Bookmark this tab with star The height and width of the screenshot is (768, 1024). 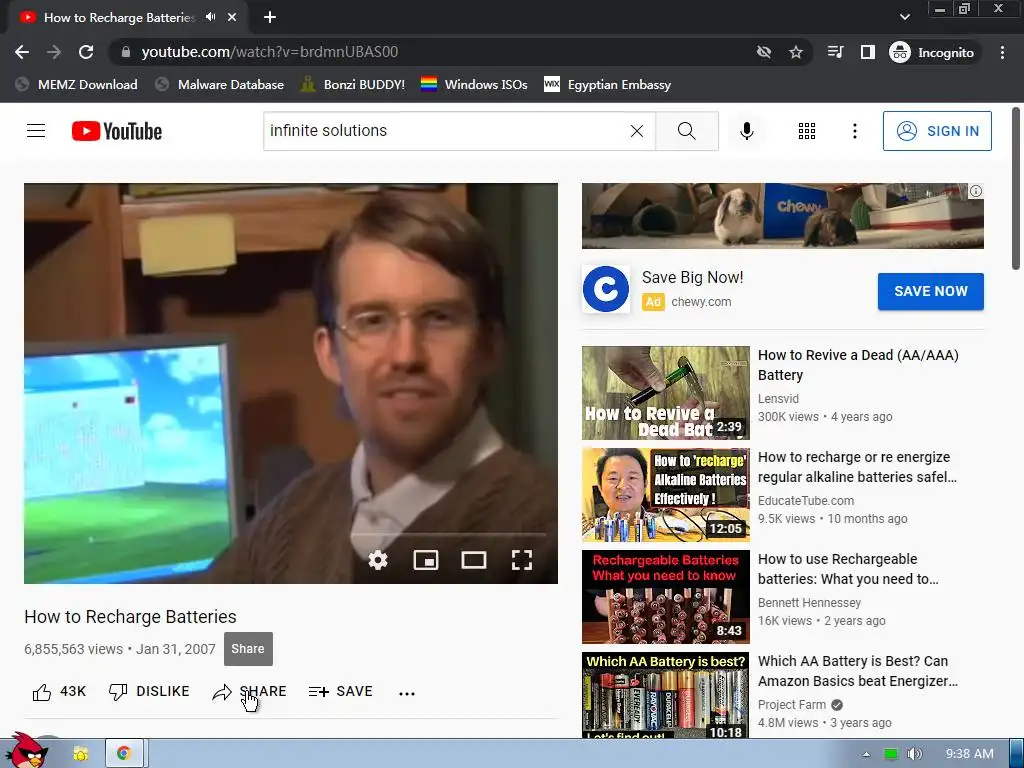pos(795,52)
